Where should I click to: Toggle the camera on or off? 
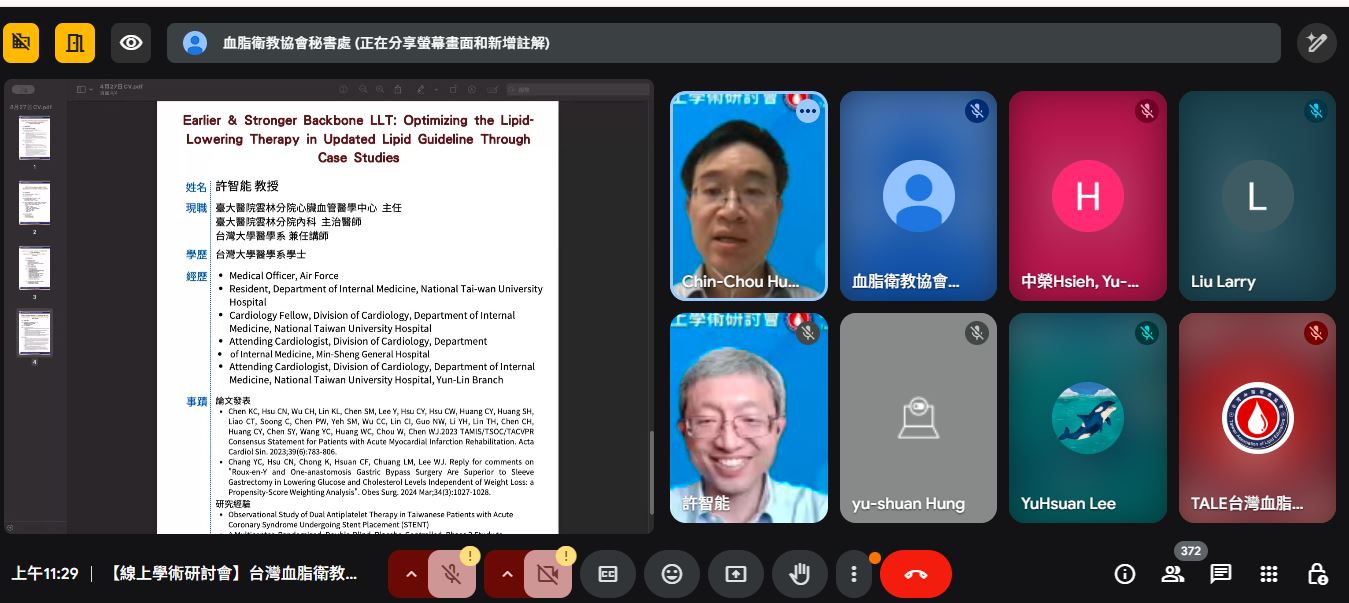547,574
